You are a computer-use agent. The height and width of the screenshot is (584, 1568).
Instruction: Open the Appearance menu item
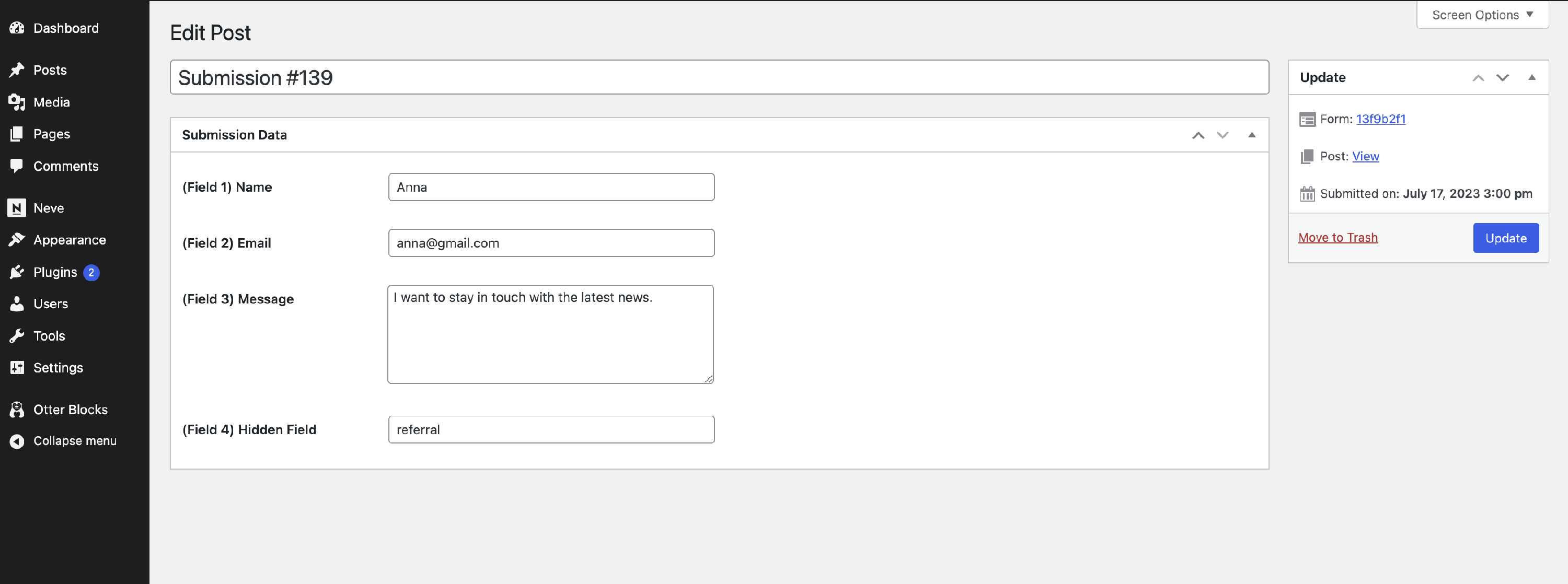coord(70,240)
